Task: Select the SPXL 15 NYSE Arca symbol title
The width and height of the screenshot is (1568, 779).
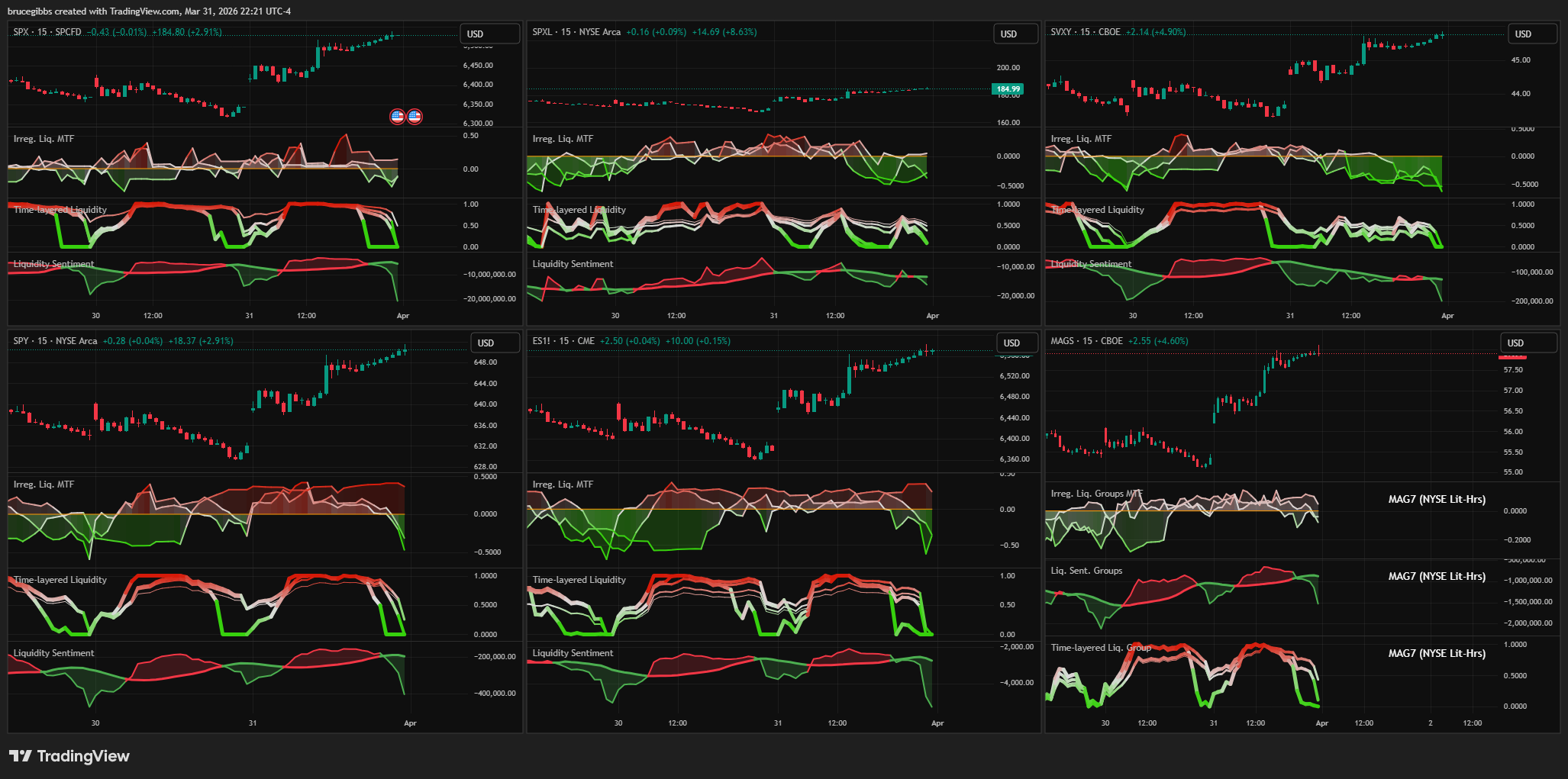Action: pos(576,32)
